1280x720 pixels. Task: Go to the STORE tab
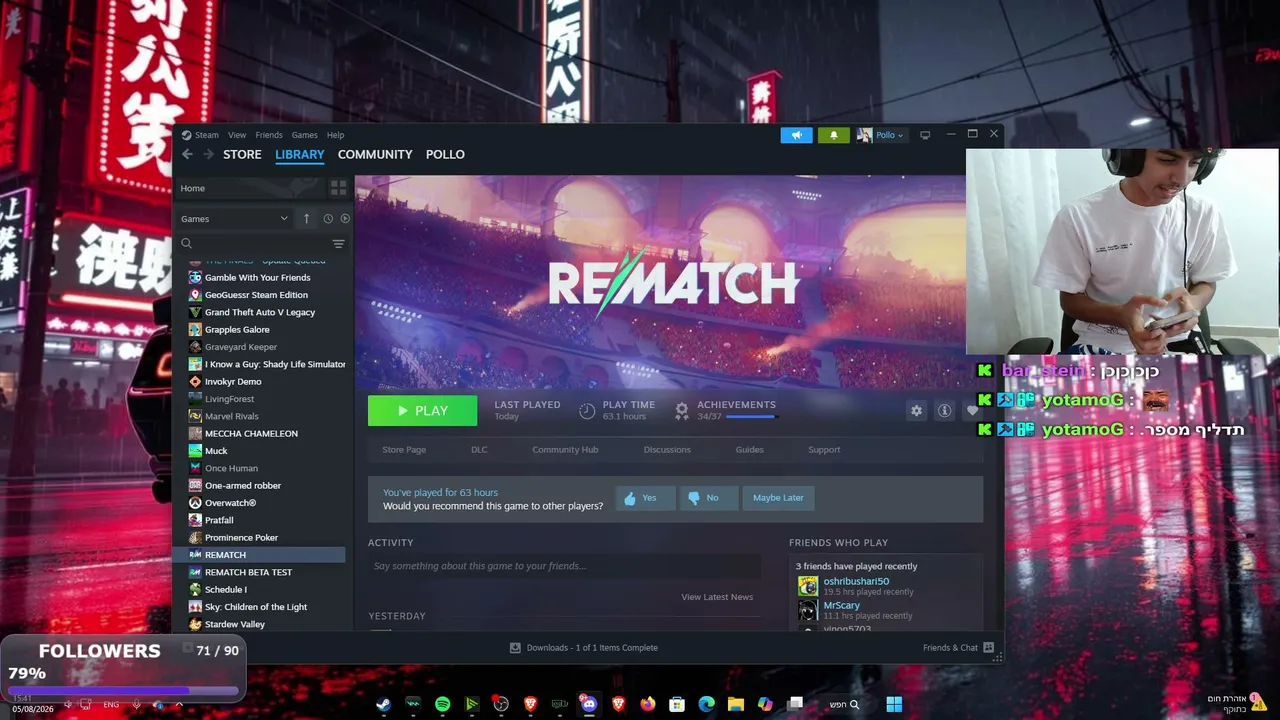242,154
